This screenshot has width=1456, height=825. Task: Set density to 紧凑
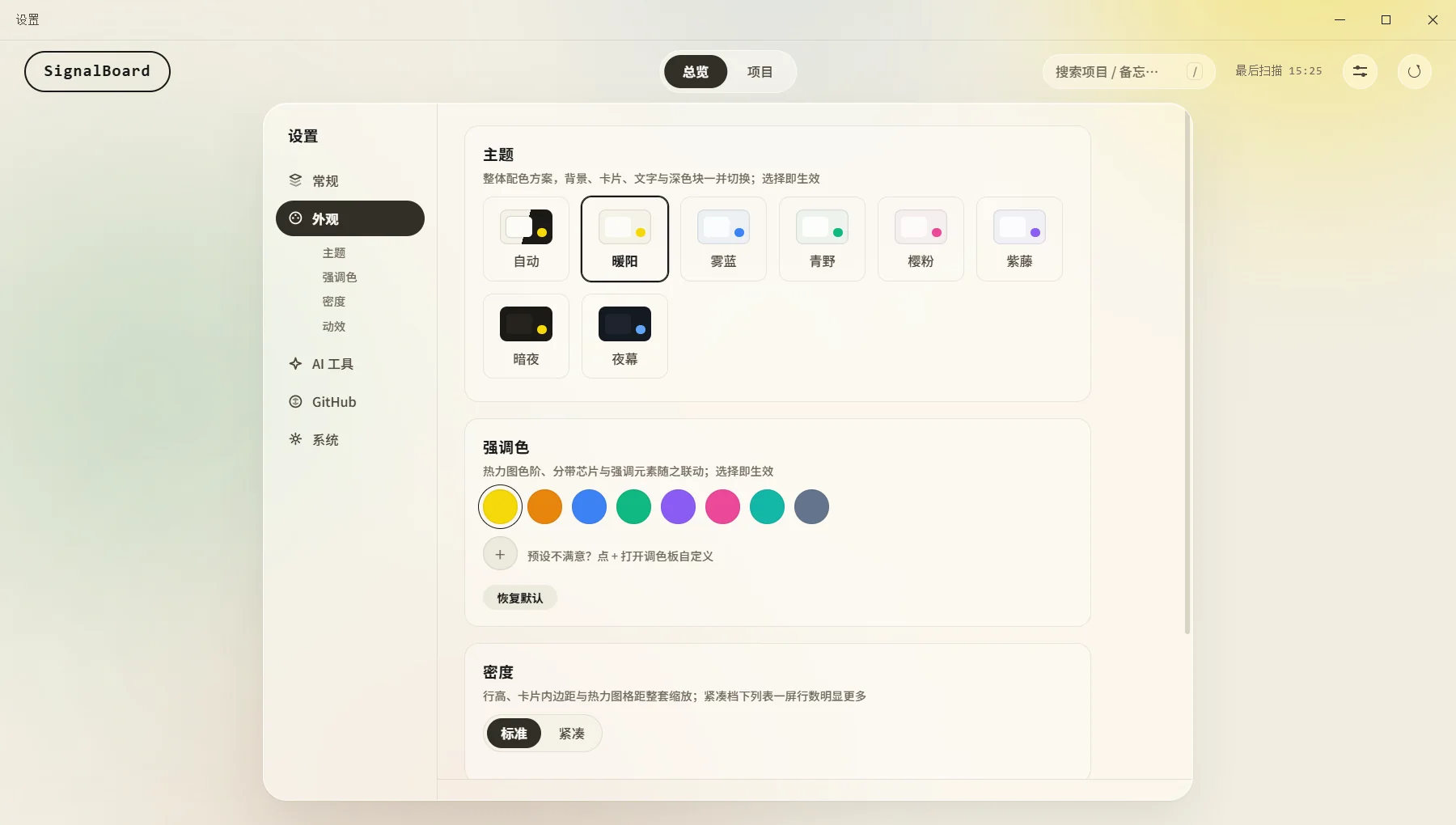572,734
